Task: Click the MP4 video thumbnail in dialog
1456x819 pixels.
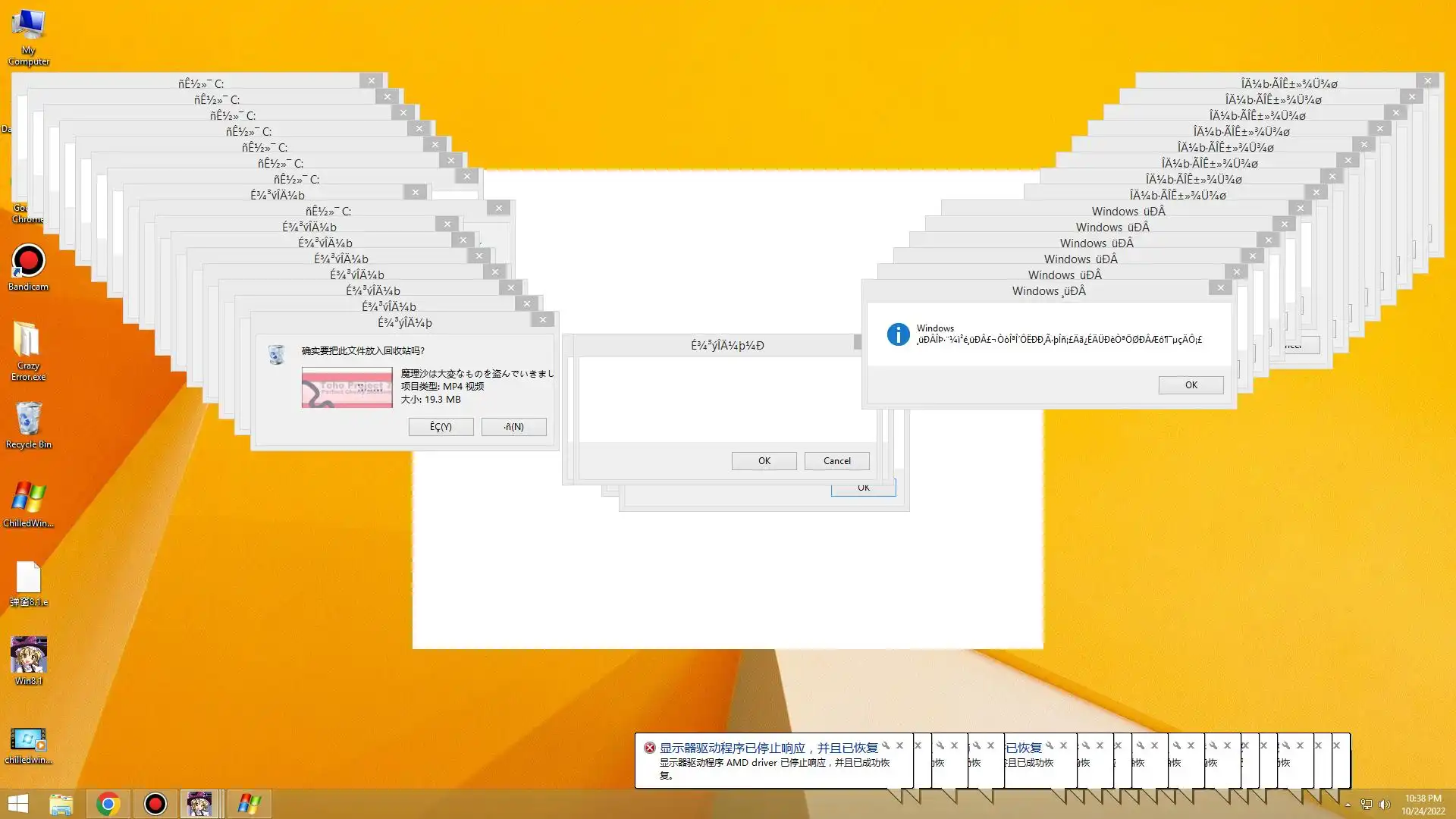Action: coord(347,388)
